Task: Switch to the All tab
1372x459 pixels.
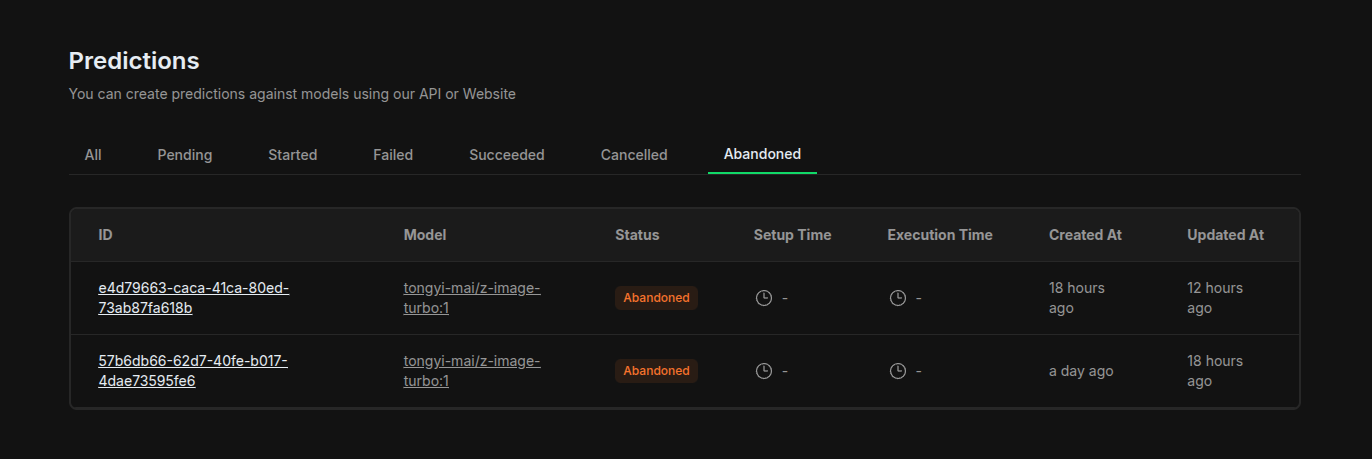Action: 93,155
